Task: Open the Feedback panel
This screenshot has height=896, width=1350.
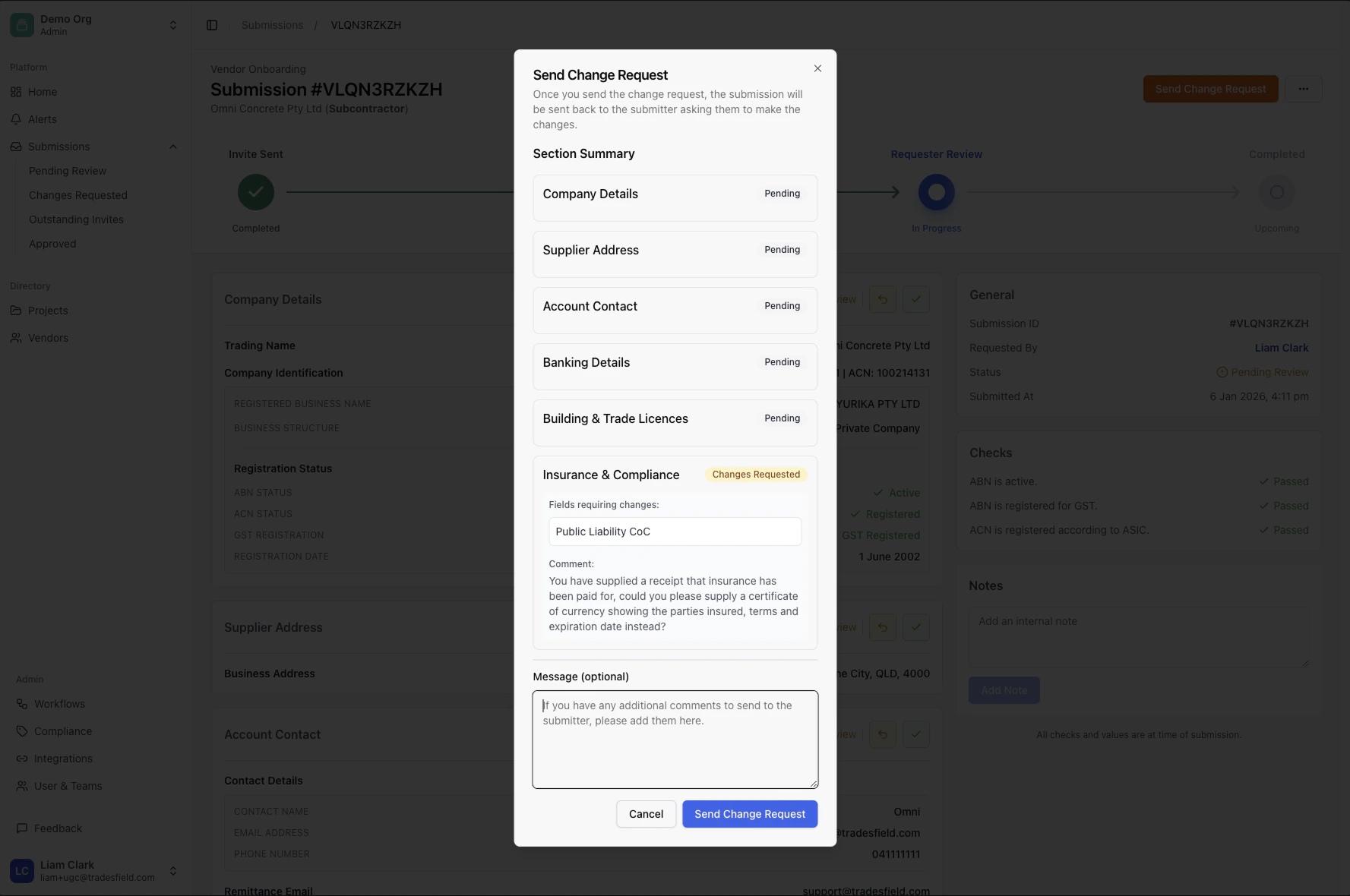Action: point(58,828)
